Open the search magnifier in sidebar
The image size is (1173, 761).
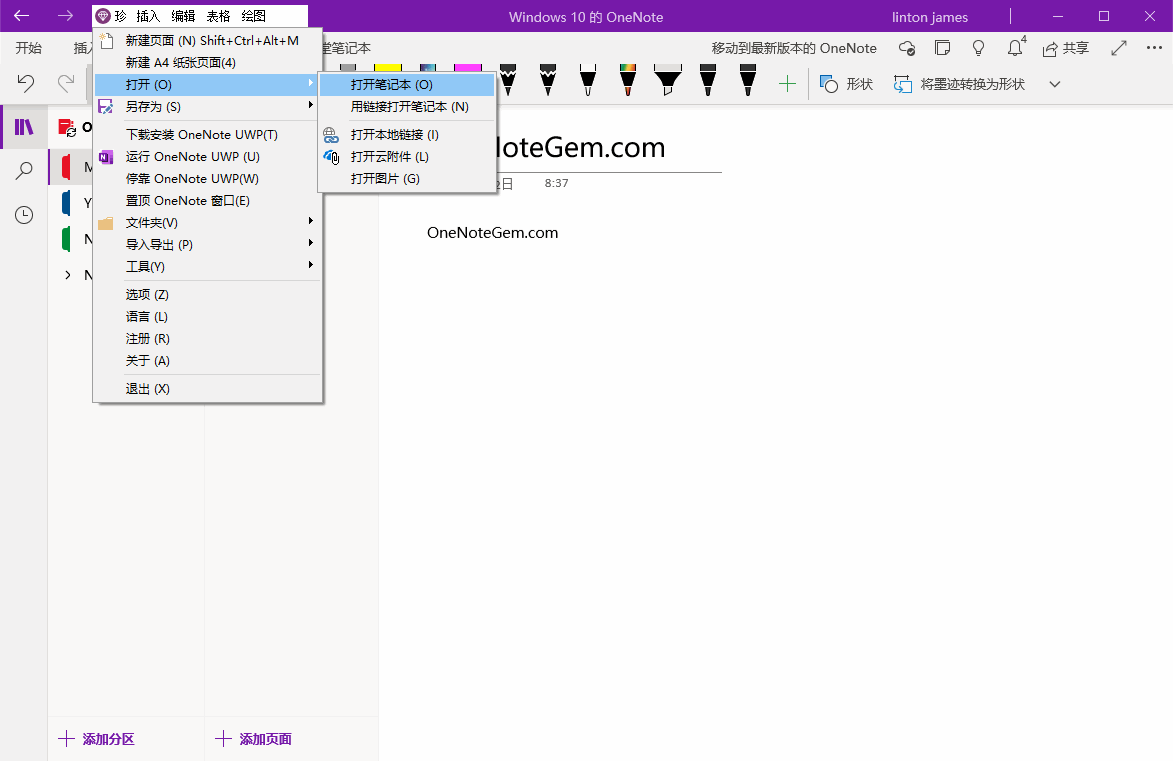[x=24, y=171]
